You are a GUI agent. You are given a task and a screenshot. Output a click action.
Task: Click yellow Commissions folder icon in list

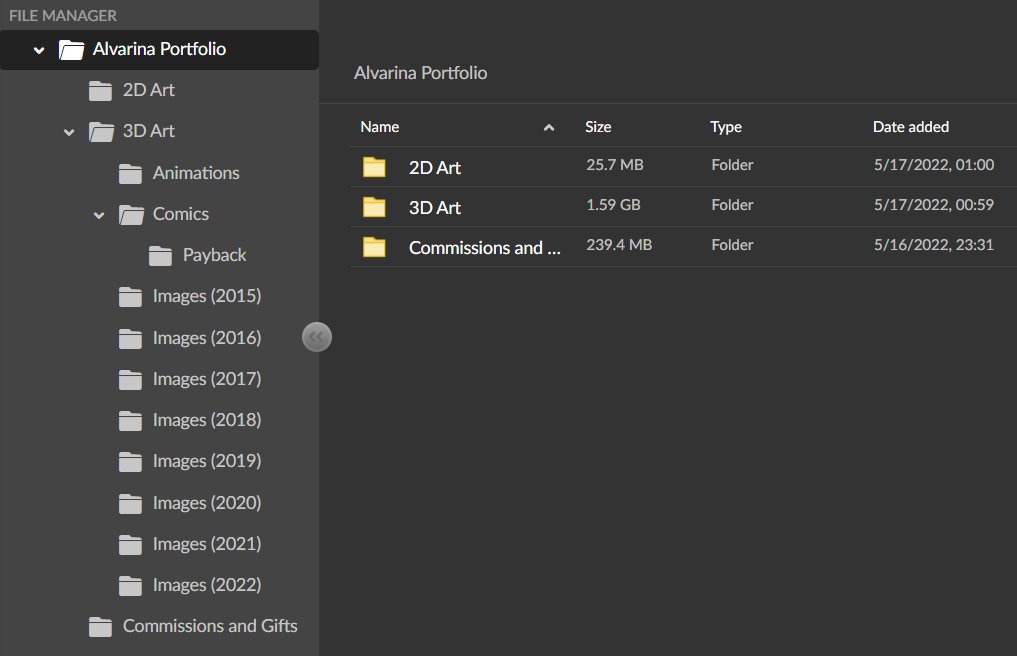point(374,247)
